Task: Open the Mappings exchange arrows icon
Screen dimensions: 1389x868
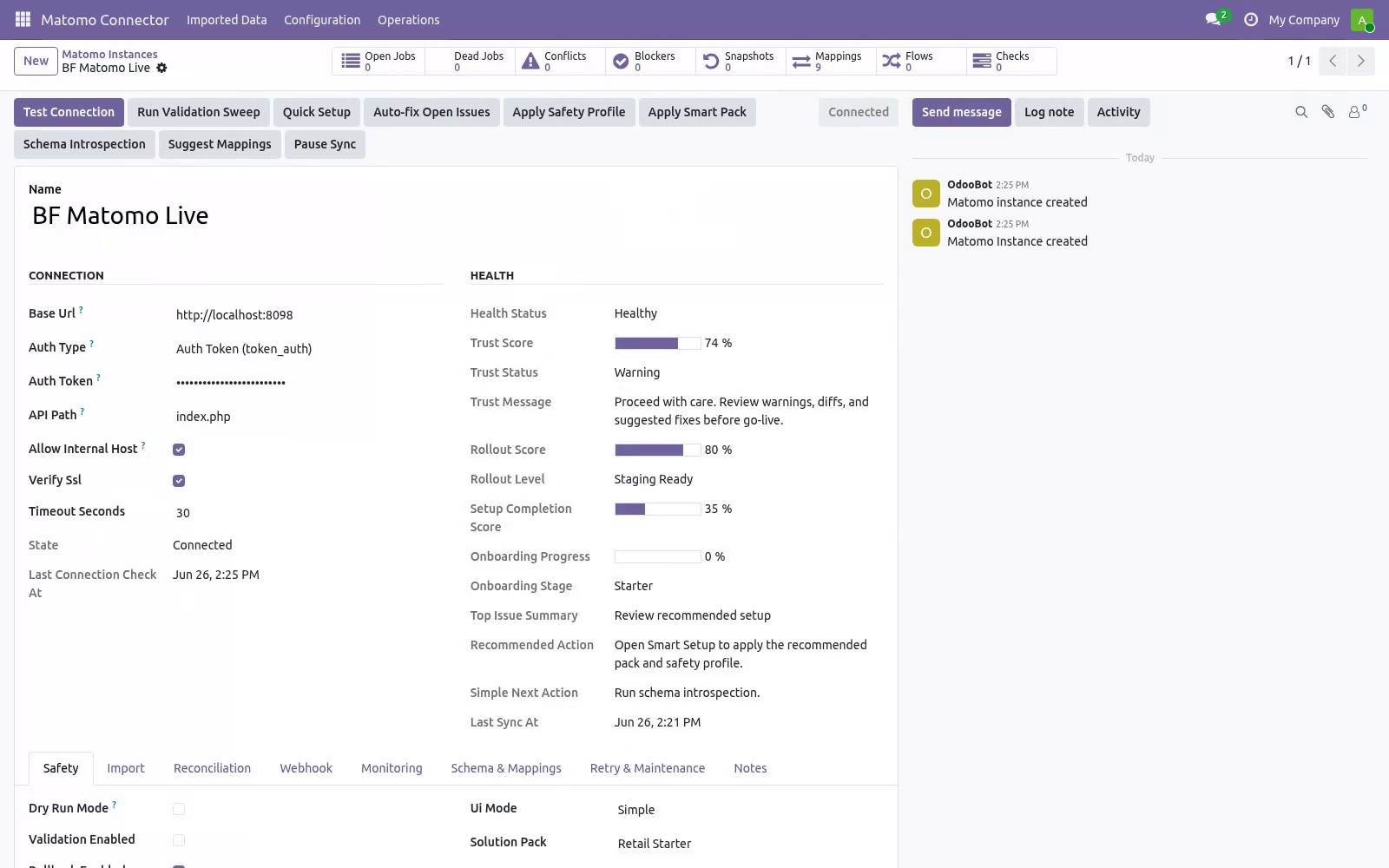Action: (801, 61)
